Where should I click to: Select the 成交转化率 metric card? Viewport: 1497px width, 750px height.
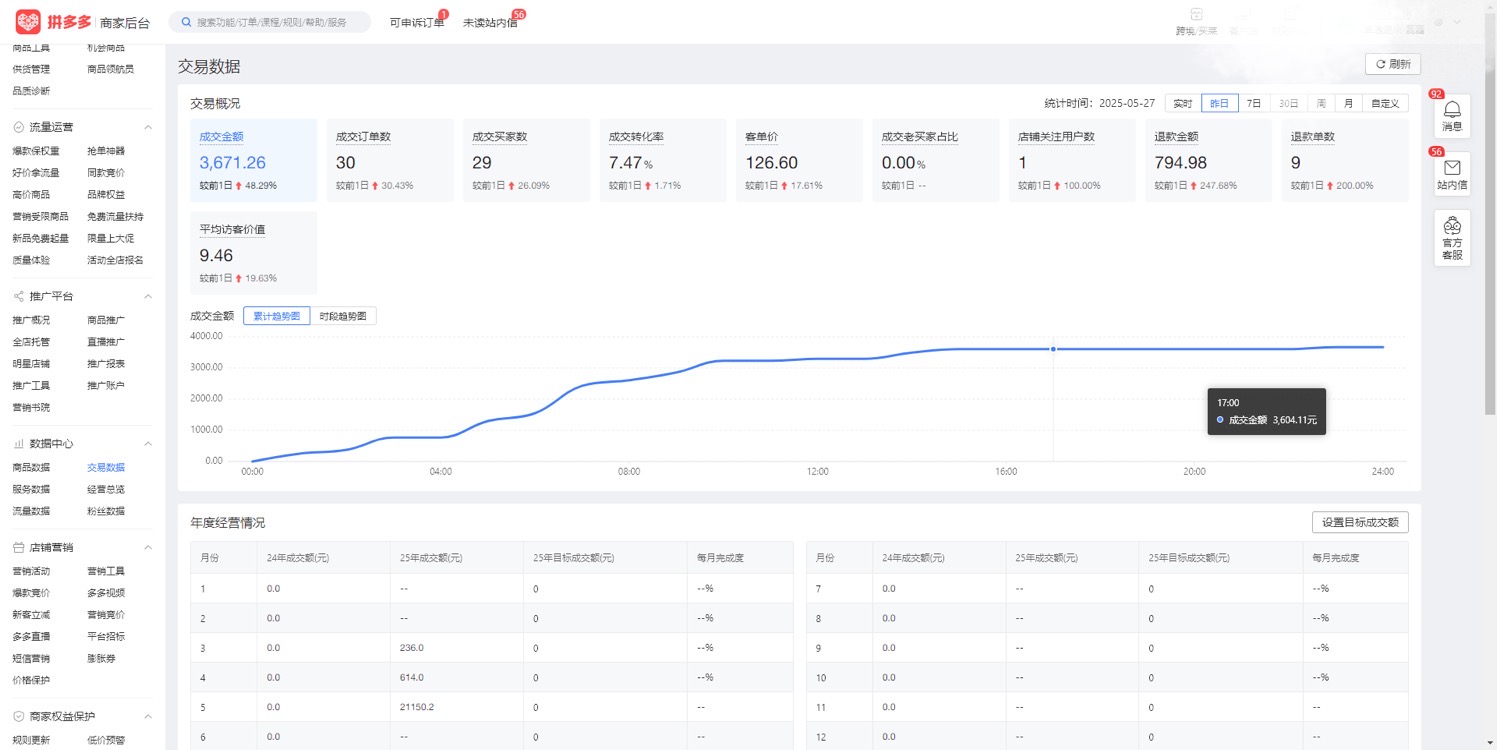[663, 161]
